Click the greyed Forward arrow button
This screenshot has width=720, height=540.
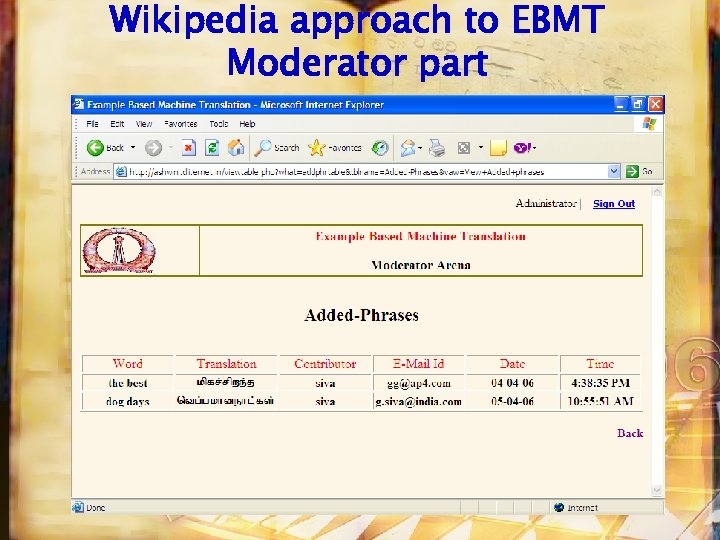pos(153,148)
